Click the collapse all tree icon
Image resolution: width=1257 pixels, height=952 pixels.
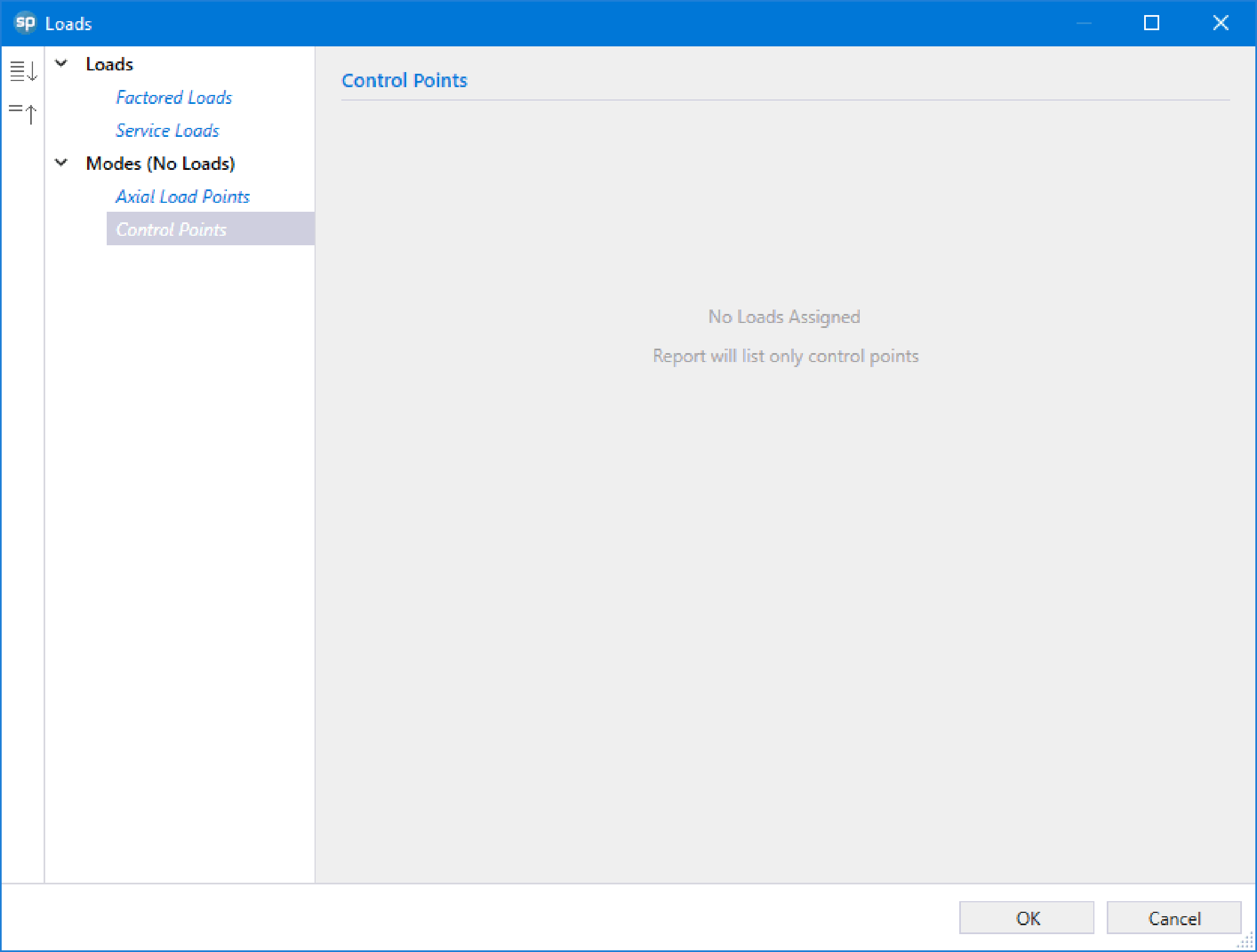23,113
